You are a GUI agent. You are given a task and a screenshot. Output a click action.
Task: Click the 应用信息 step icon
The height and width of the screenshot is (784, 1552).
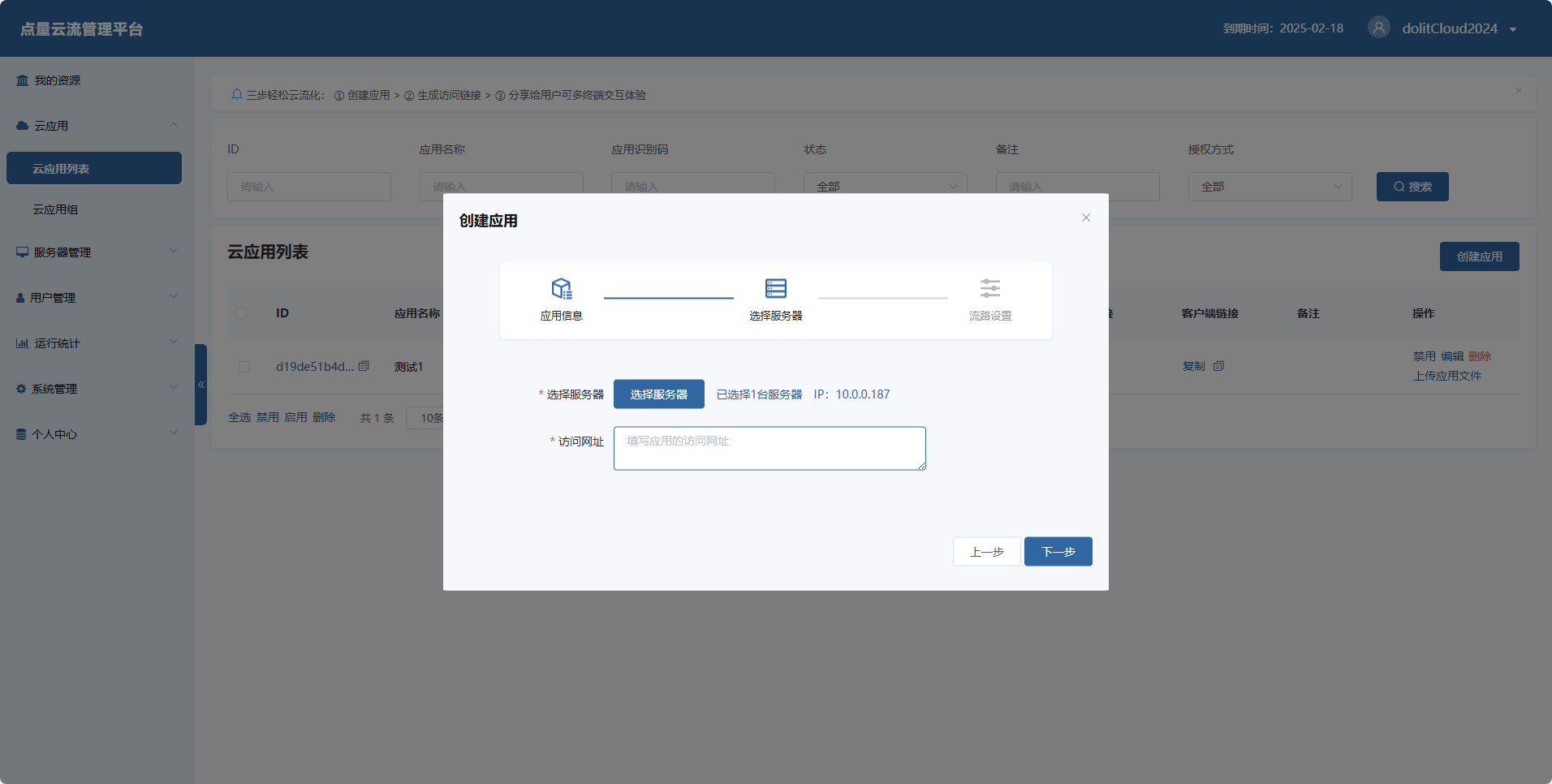[562, 289]
